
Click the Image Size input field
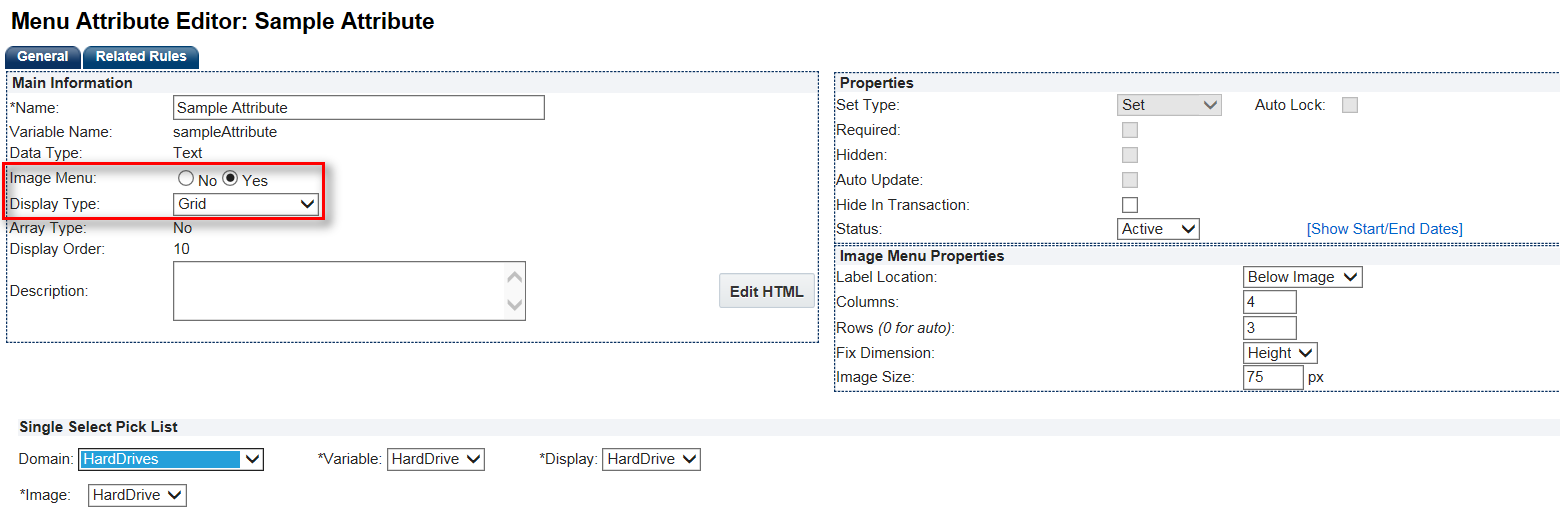point(1272,377)
